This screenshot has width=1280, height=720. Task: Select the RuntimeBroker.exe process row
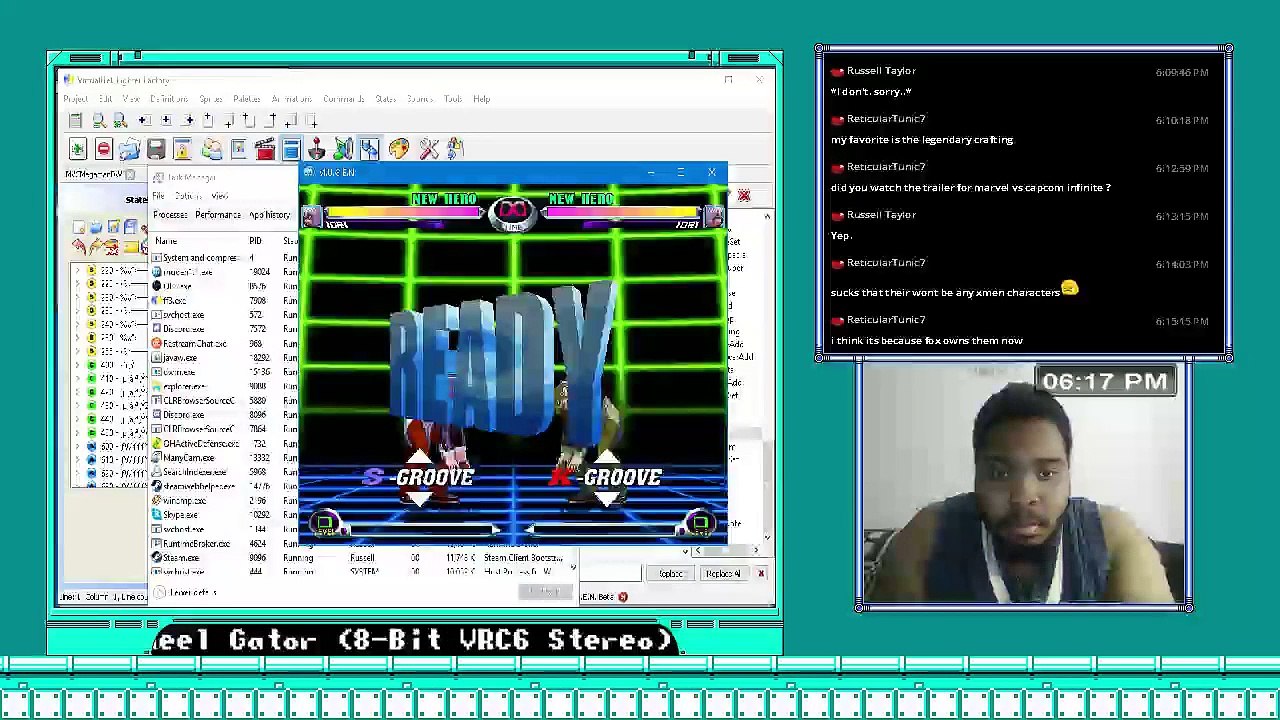click(224, 544)
